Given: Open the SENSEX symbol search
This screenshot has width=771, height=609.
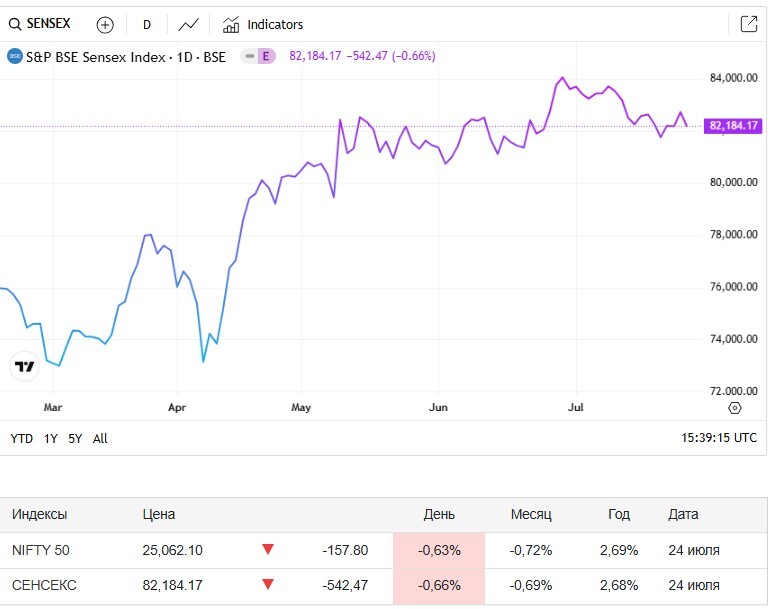Looking at the screenshot, I should 40,24.
